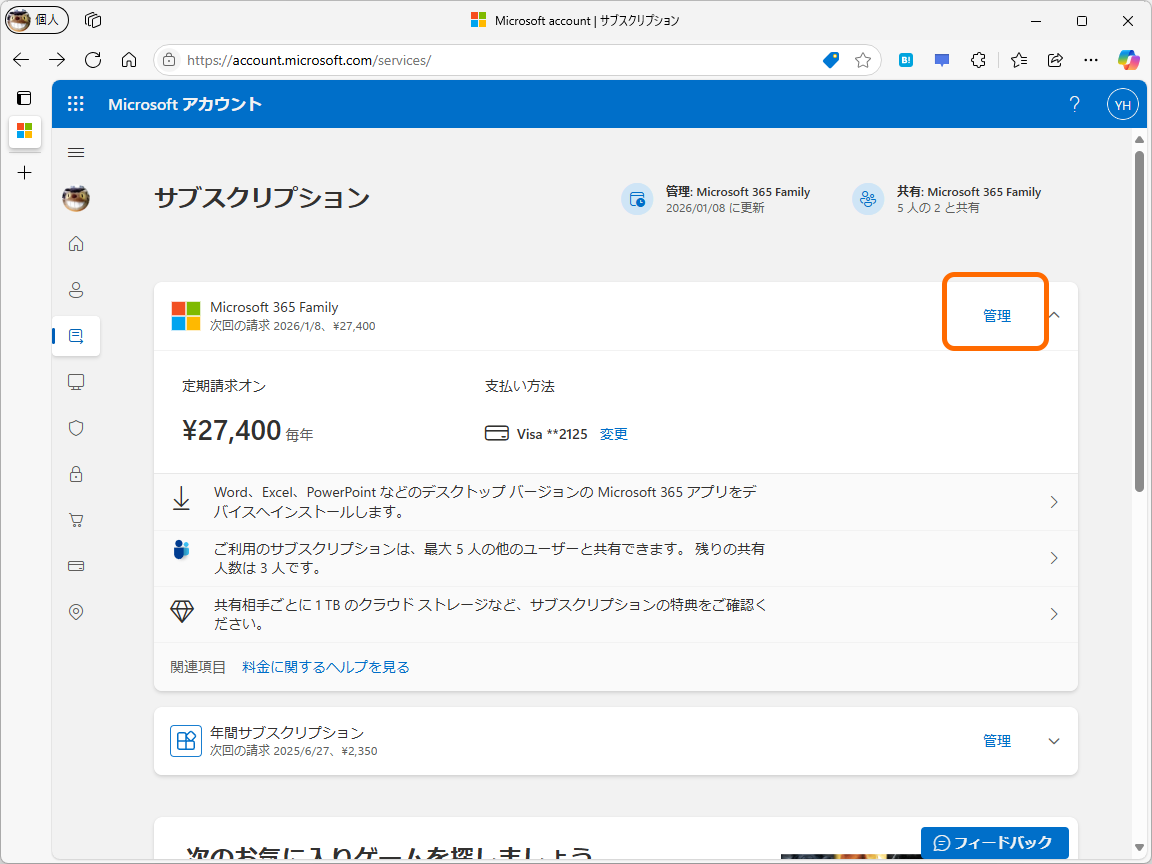This screenshot has width=1152, height=864.
Task: Open the YH account avatar menu
Action: tap(1122, 103)
